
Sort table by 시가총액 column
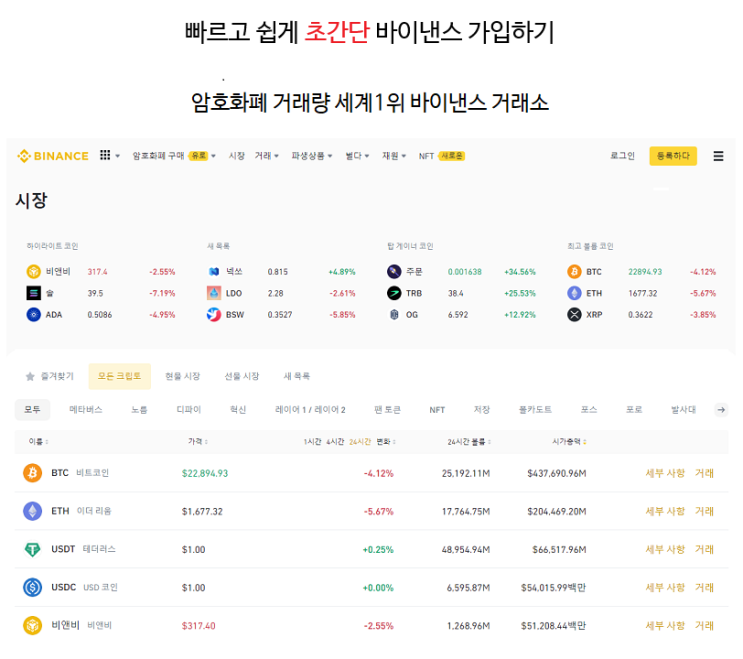point(569,442)
